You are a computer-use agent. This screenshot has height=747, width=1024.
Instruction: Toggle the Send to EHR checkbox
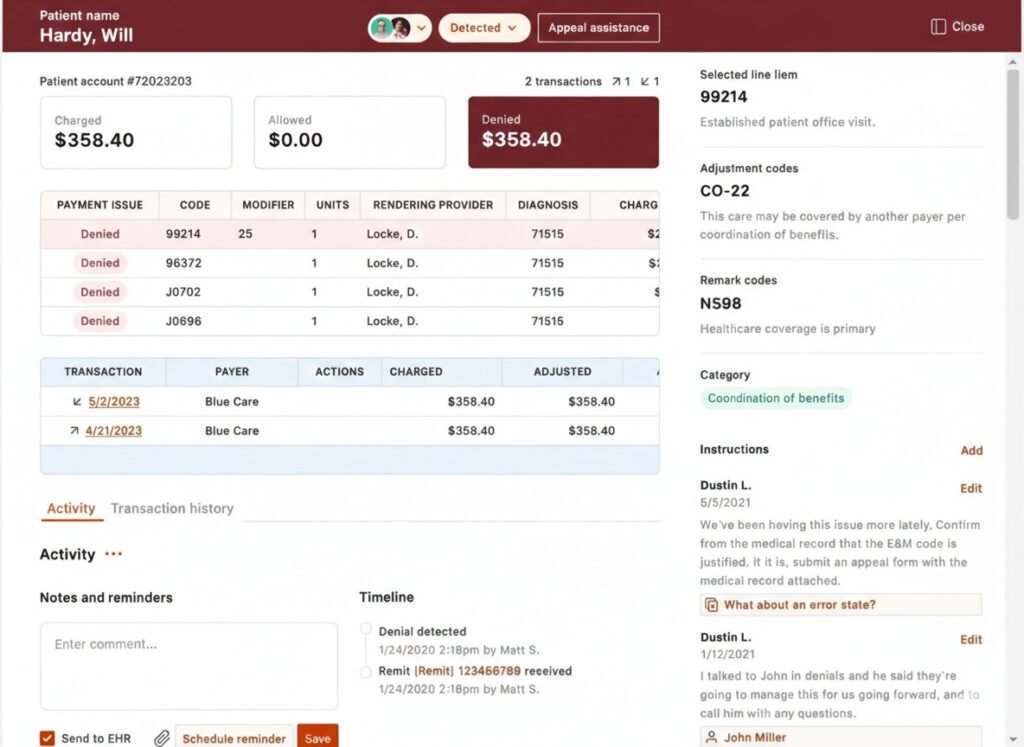click(x=47, y=738)
